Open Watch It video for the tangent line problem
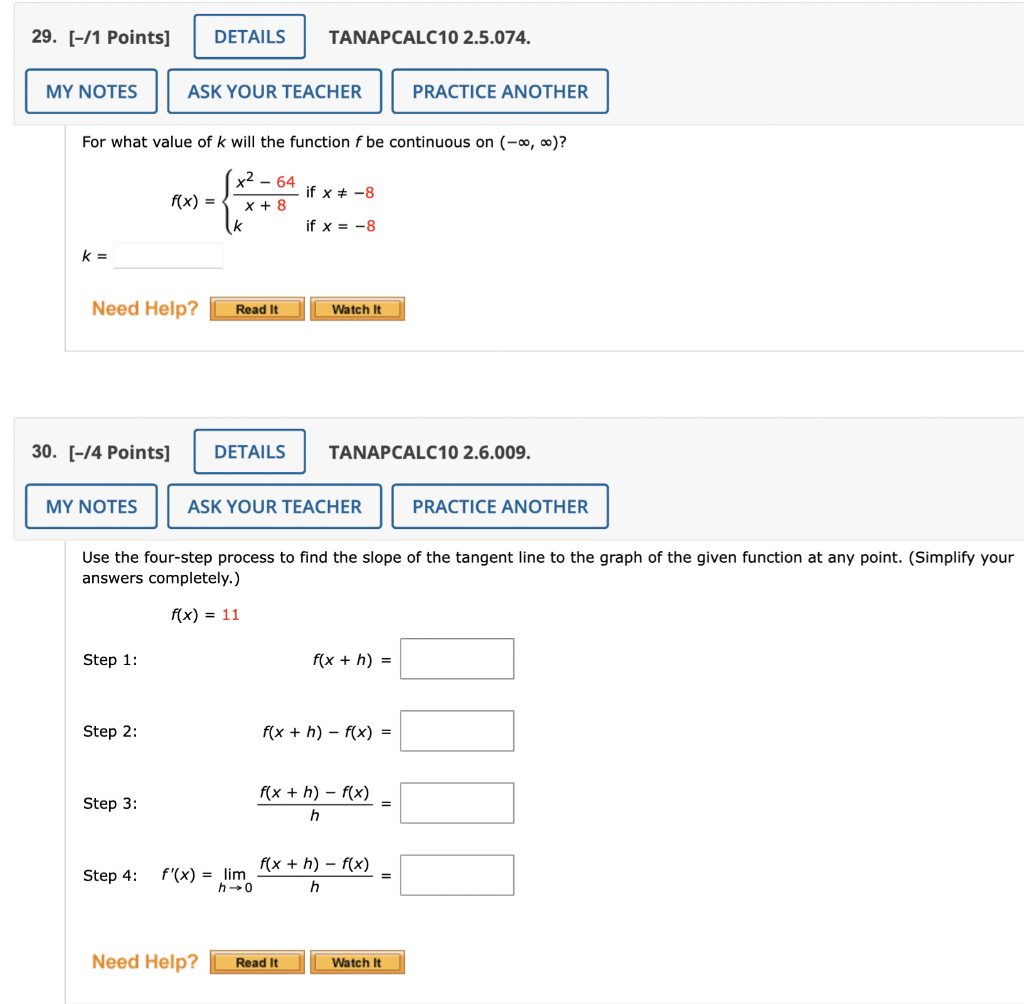The image size is (1024, 1004). pos(357,962)
